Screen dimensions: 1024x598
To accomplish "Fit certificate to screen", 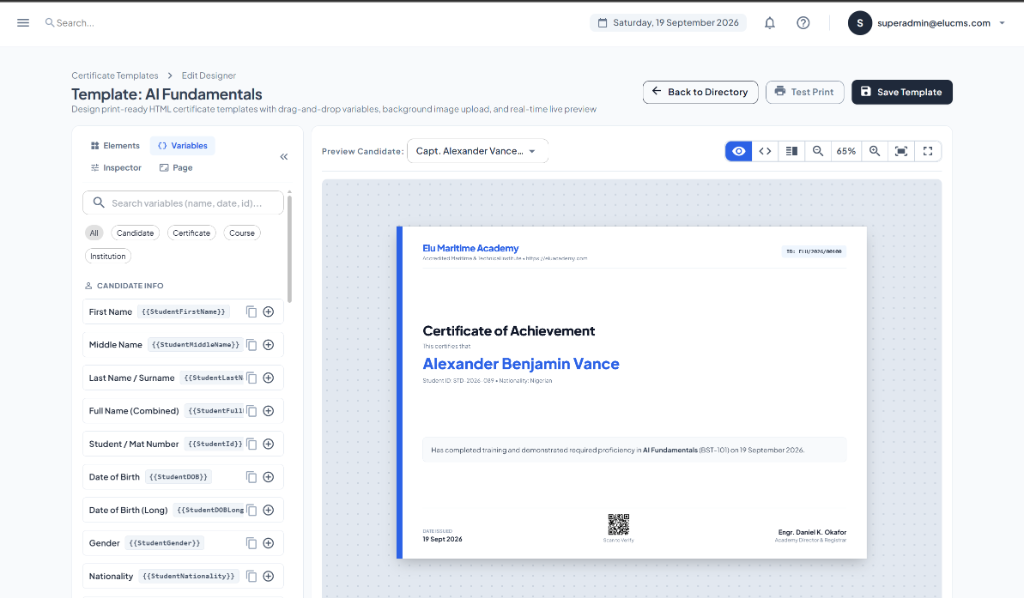I will point(901,151).
